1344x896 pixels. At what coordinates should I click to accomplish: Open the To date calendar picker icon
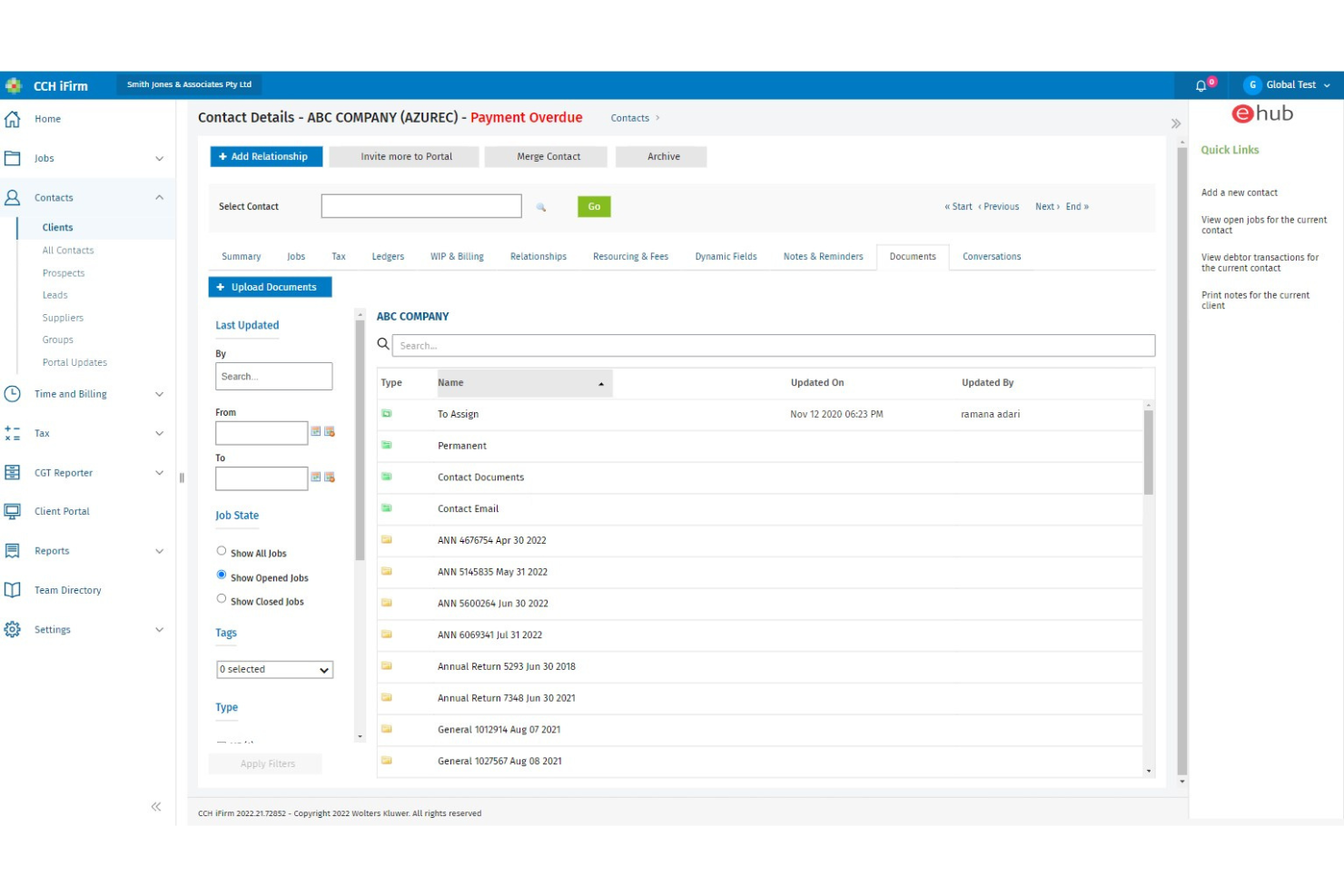(316, 477)
